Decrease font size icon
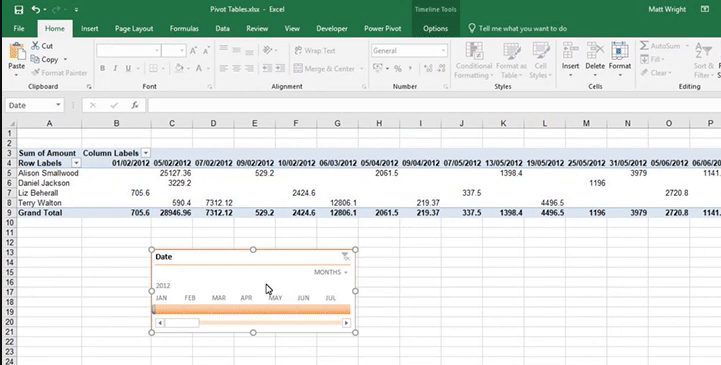721x365 pixels. pos(206,51)
